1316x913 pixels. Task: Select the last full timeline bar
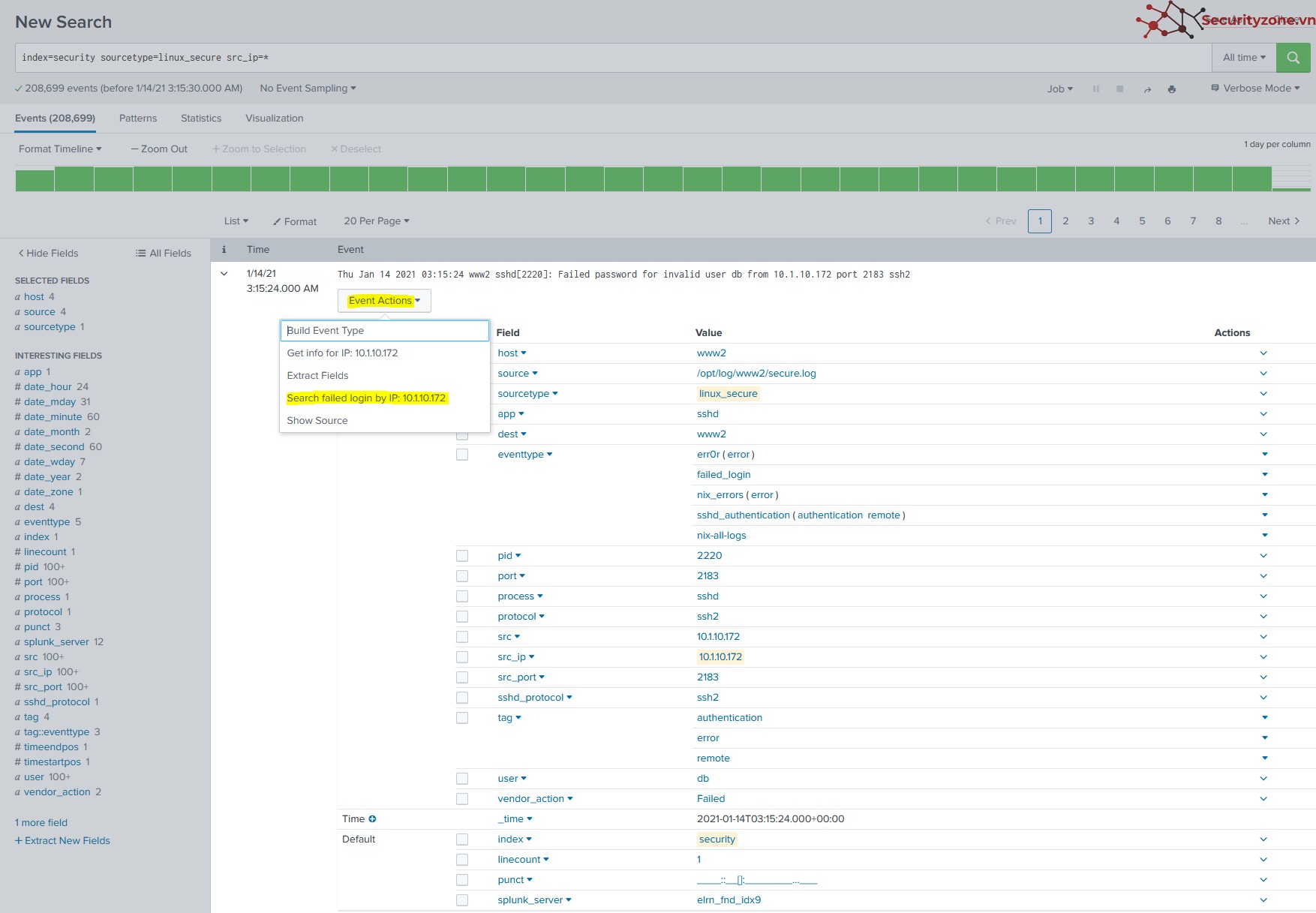click(x=1251, y=179)
